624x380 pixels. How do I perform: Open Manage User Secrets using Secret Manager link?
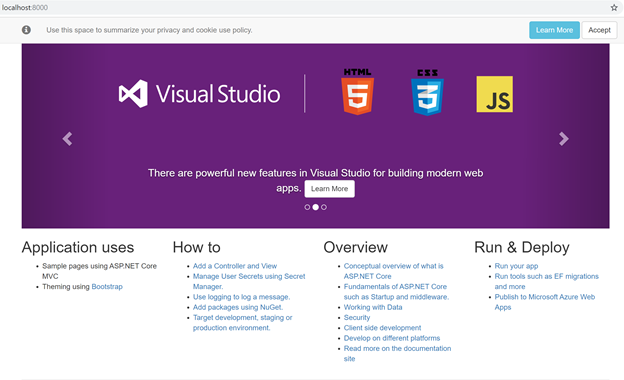coord(249,281)
